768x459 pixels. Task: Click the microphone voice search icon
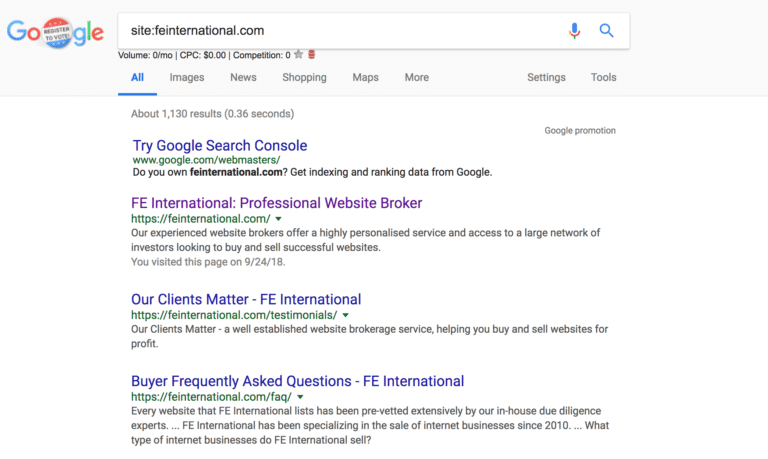point(574,31)
